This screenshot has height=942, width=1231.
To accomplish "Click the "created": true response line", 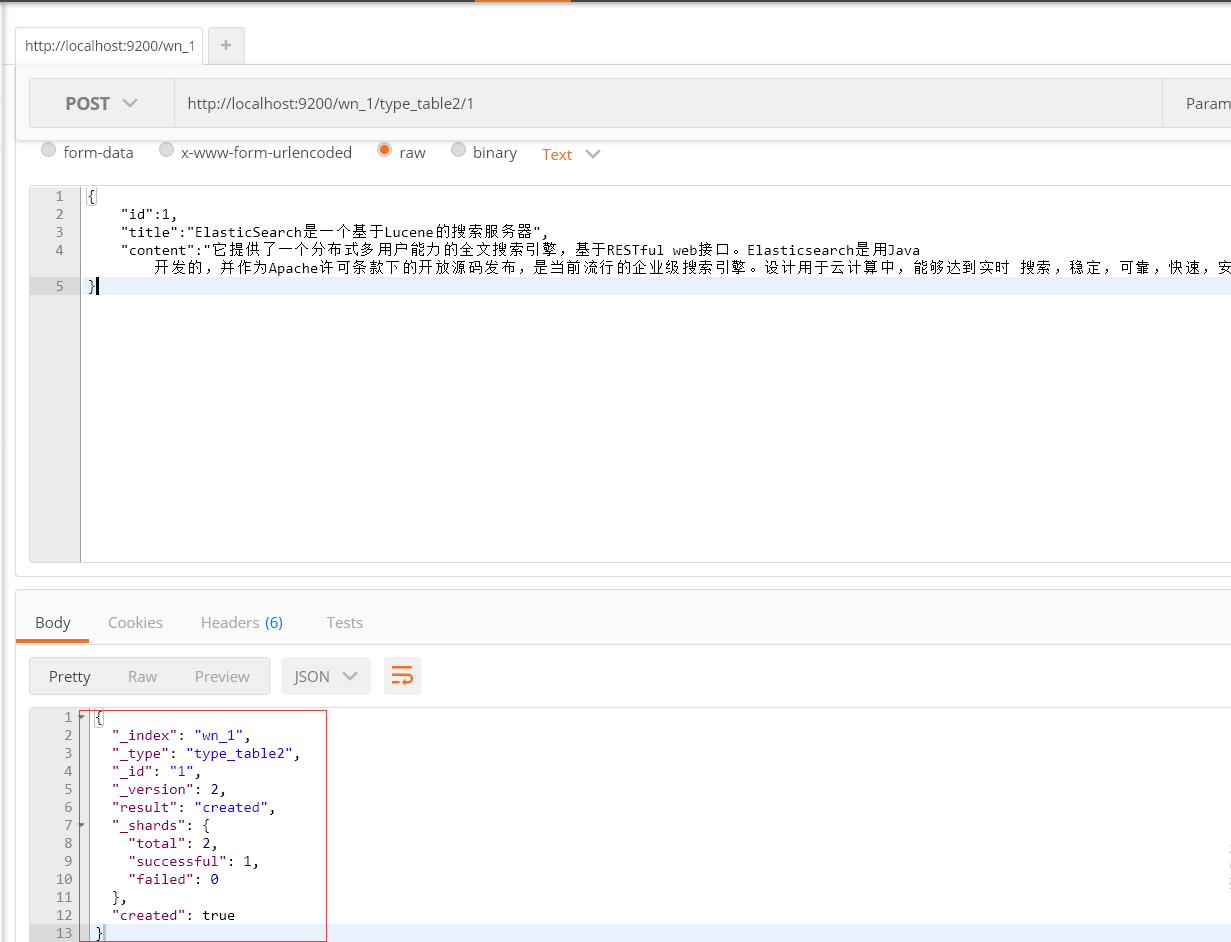I will tap(173, 915).
